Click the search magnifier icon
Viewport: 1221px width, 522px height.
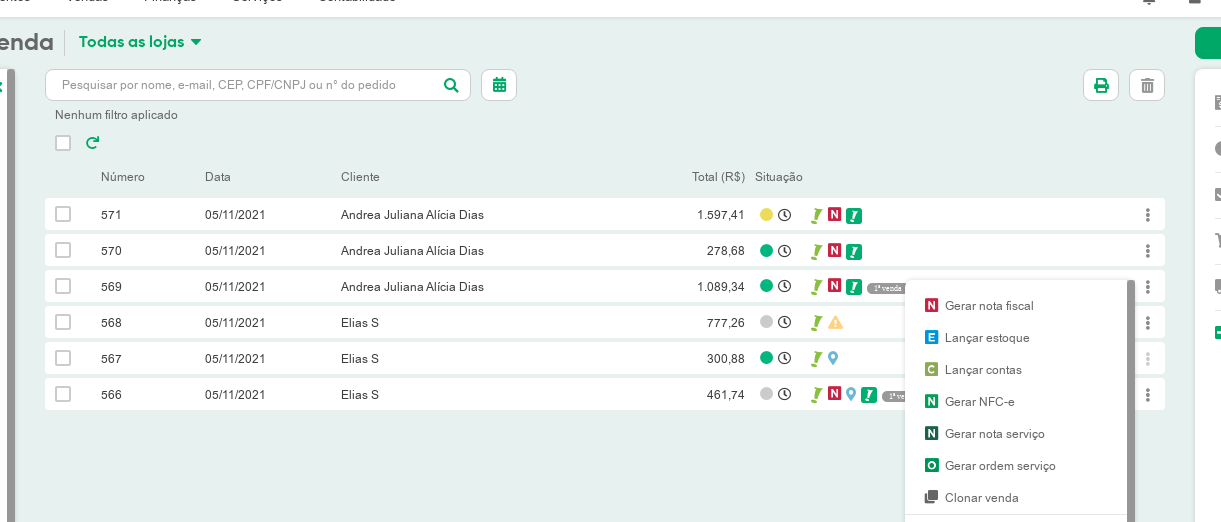pos(451,85)
